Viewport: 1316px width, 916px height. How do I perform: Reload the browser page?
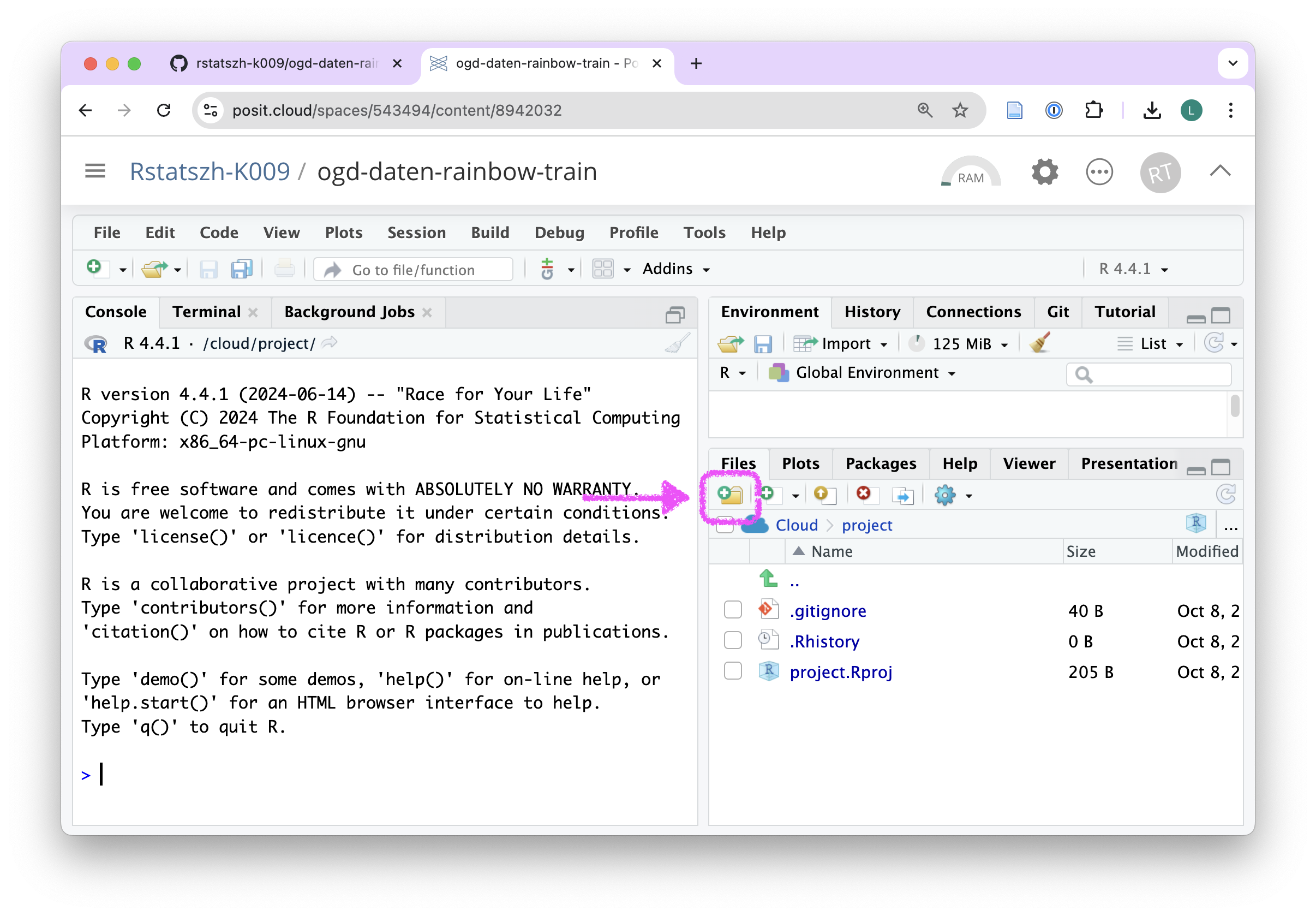(x=164, y=110)
